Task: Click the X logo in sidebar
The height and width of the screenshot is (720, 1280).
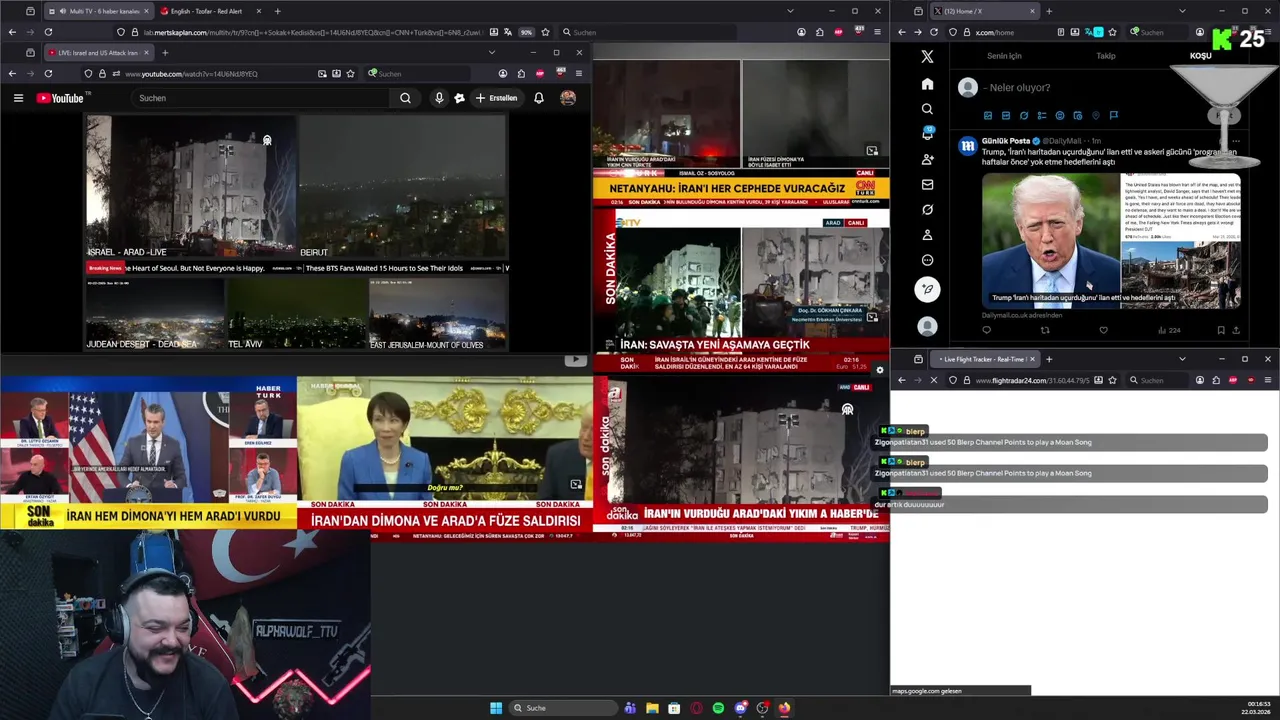Action: point(927,57)
